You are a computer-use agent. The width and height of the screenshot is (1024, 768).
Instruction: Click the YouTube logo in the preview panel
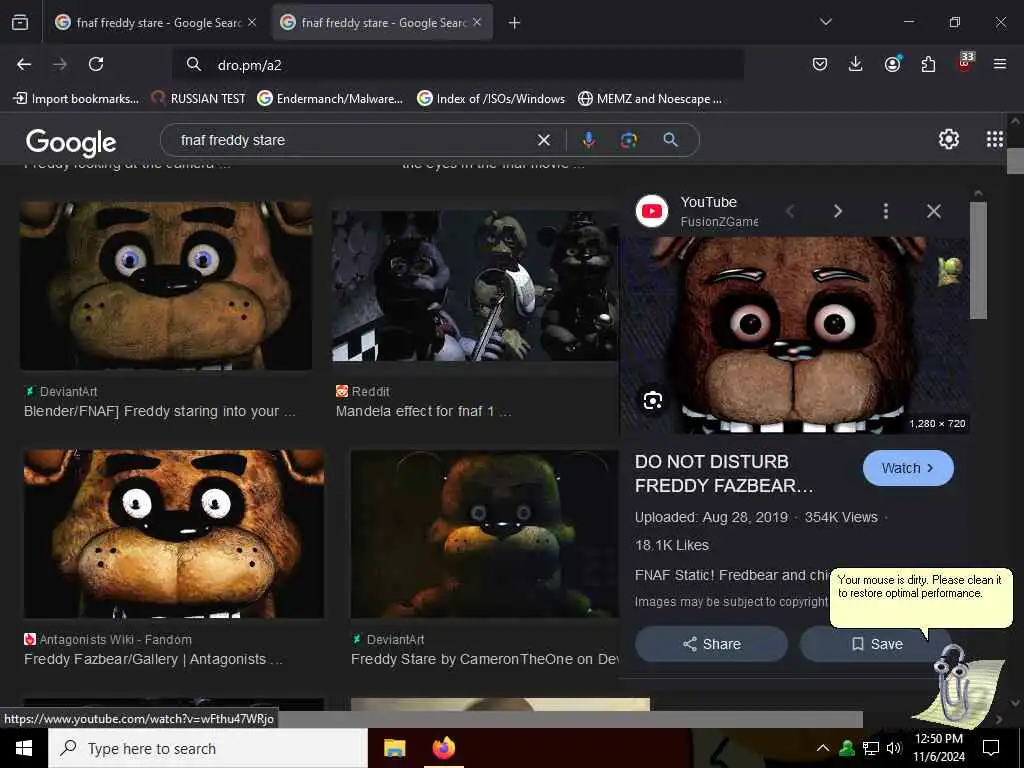pyautogui.click(x=652, y=211)
